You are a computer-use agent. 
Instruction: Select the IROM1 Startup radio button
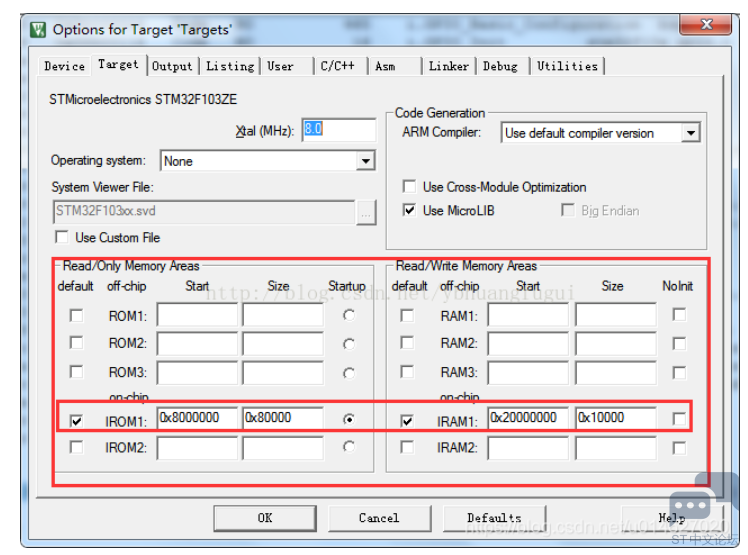click(349, 419)
